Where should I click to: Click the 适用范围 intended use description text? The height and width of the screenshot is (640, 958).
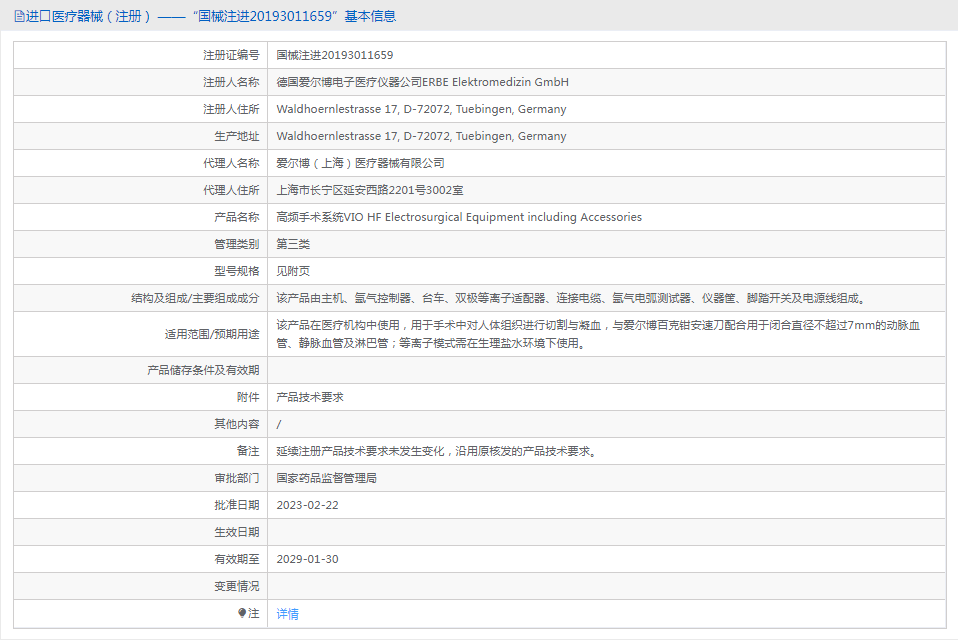tap(598, 334)
